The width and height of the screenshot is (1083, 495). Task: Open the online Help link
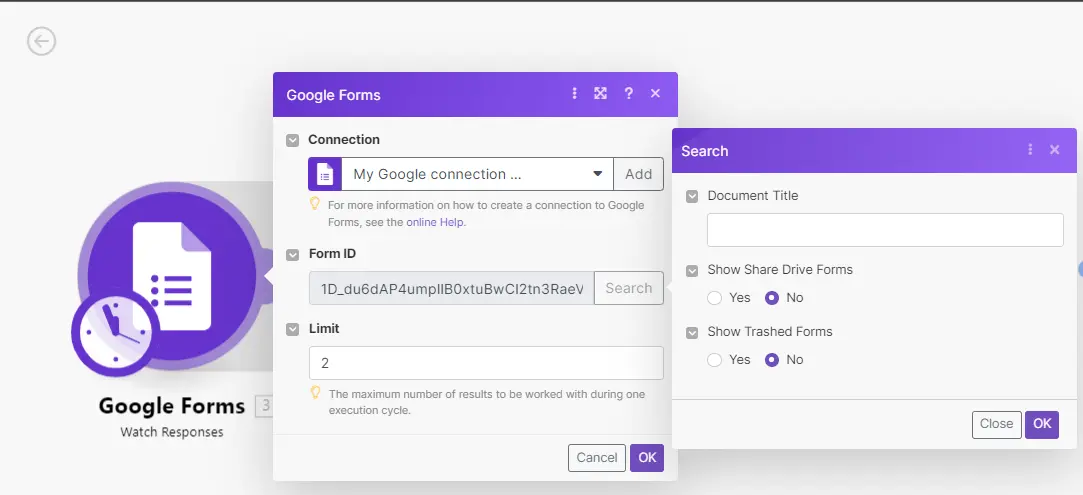pos(435,222)
